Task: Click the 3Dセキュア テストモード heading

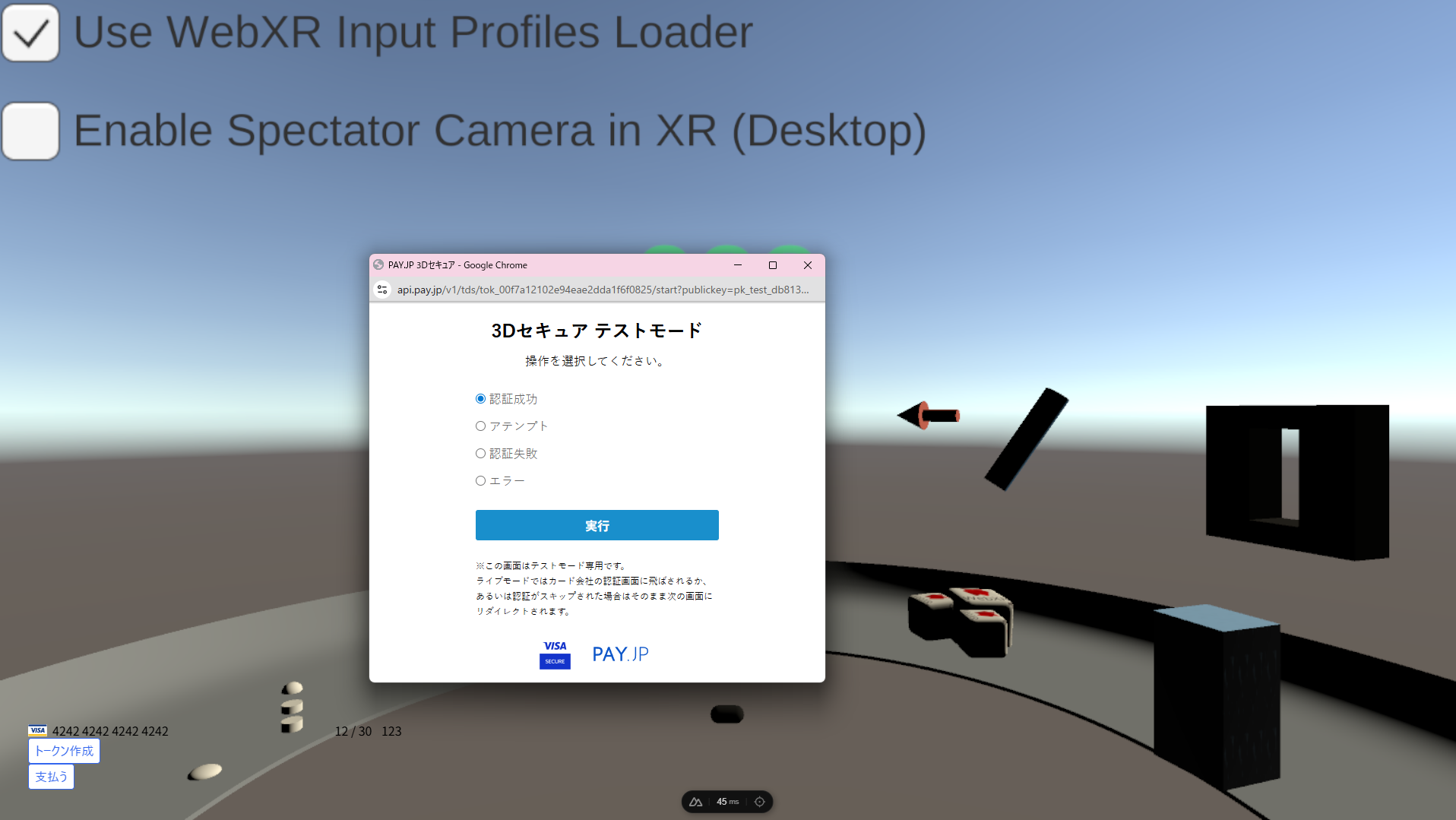Action: click(597, 331)
